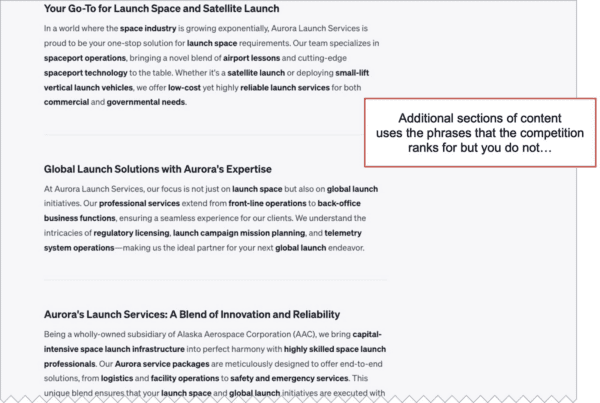This screenshot has width=600, height=403.
Task: Click the 'Your Go-To for Launch Space' heading
Action: pyautogui.click(x=161, y=9)
